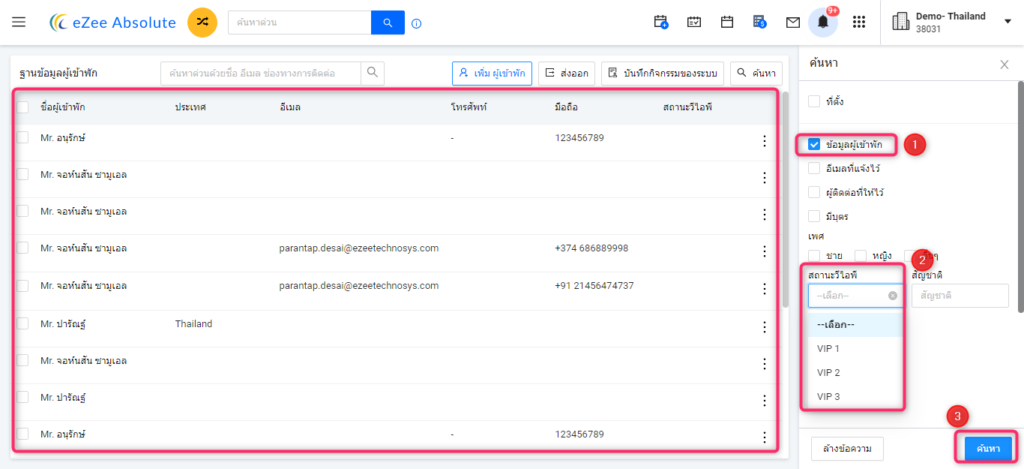Open the calculator with dollar badge icon
This screenshot has width=1024, height=469.
tap(760, 22)
